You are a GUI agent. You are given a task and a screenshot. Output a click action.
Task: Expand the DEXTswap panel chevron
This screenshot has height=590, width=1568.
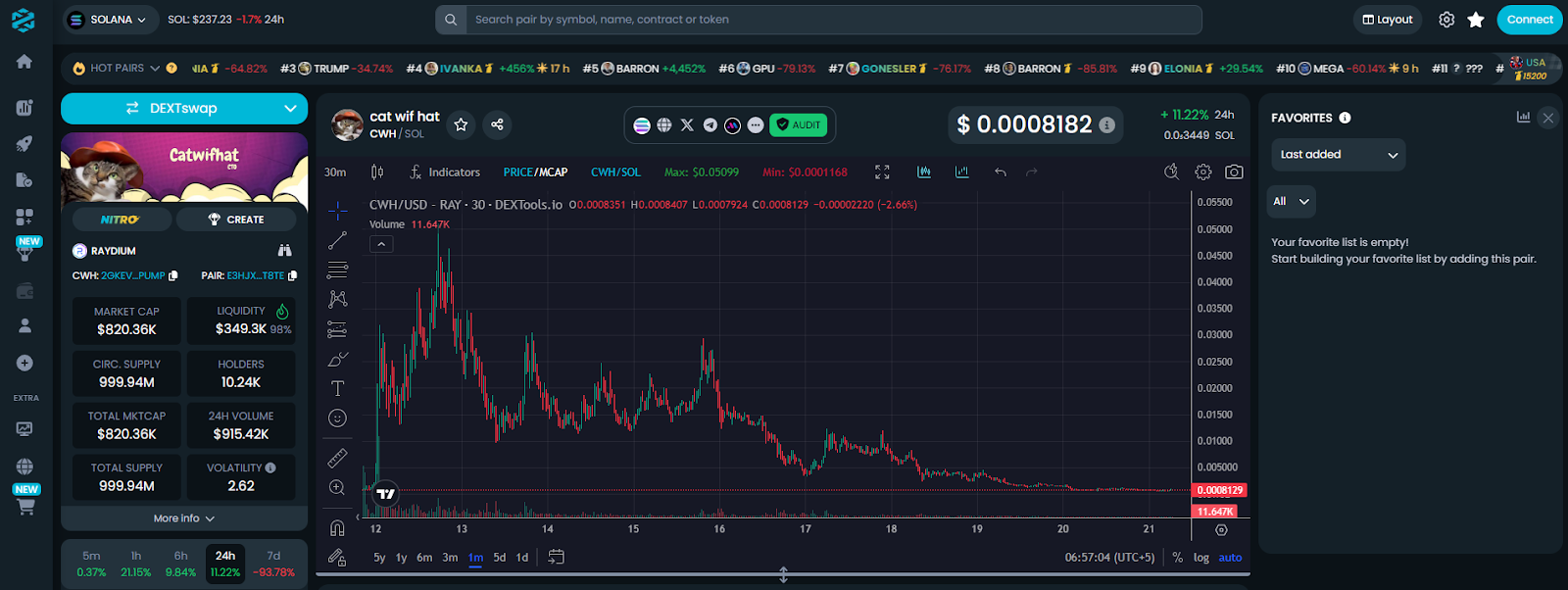coord(290,109)
